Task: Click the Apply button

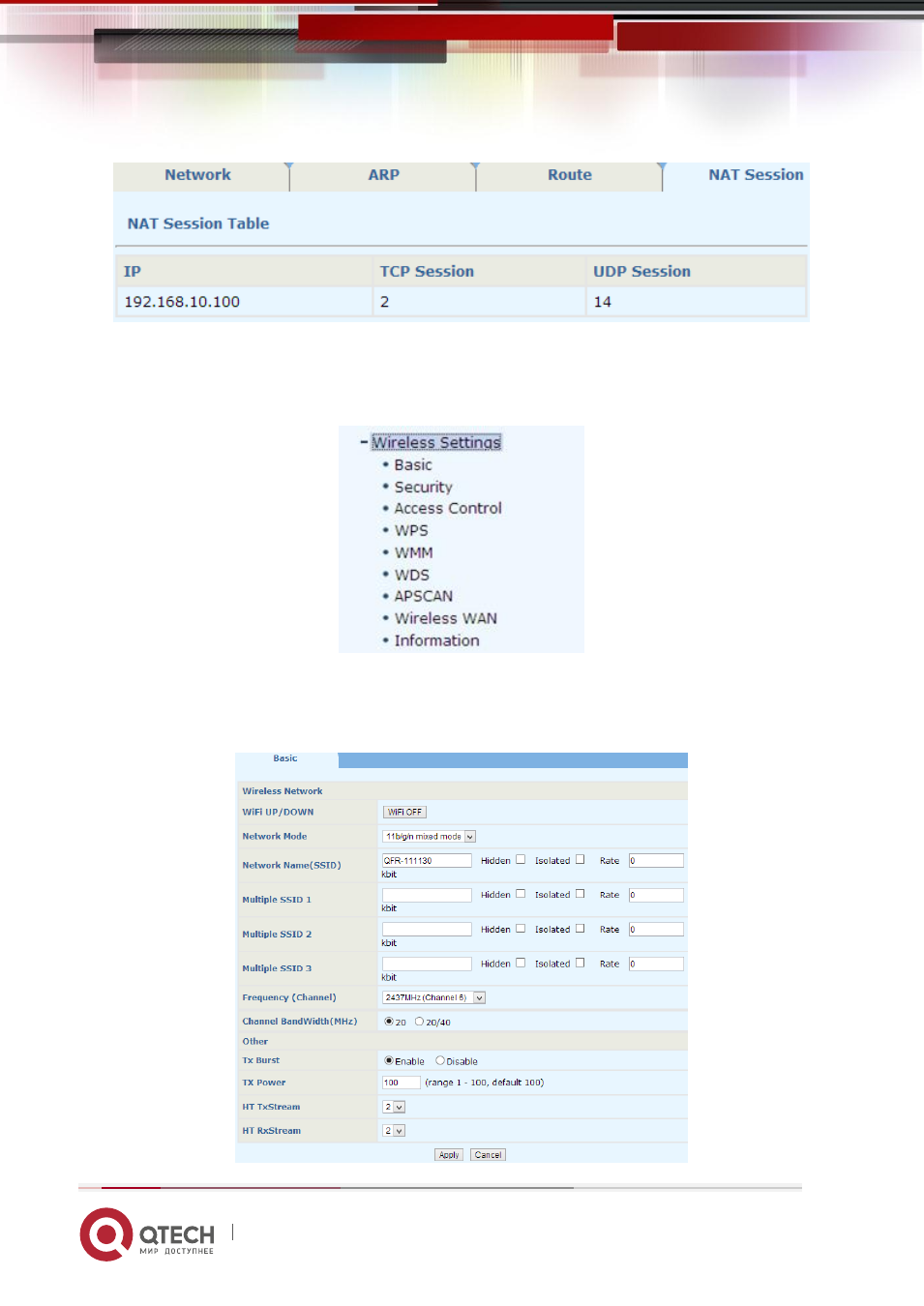Action: (449, 1154)
